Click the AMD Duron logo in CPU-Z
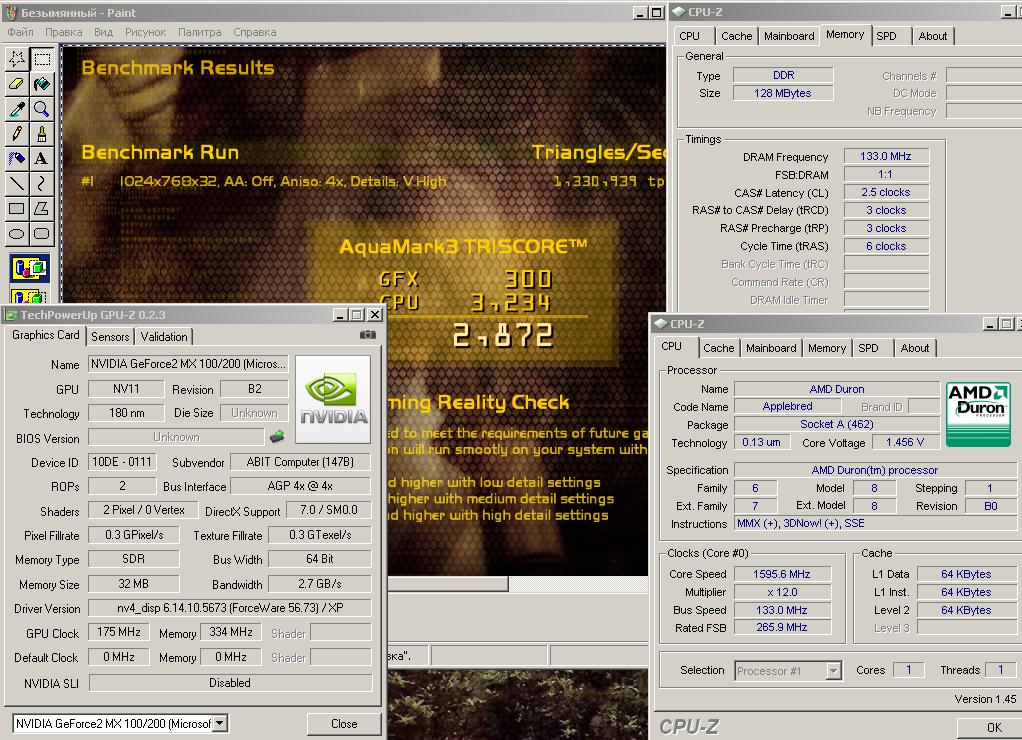 pos(978,415)
